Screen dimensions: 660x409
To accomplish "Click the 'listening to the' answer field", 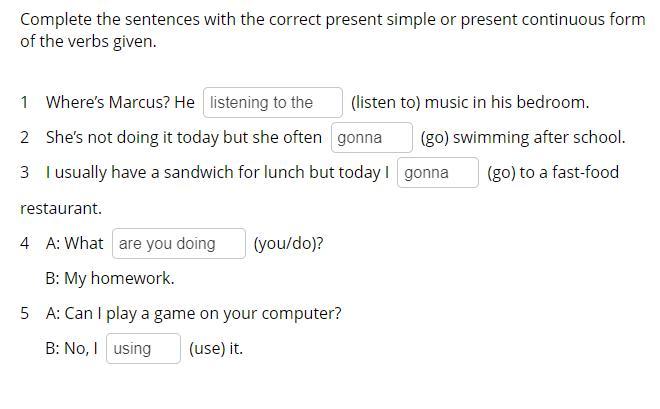I will [273, 103].
